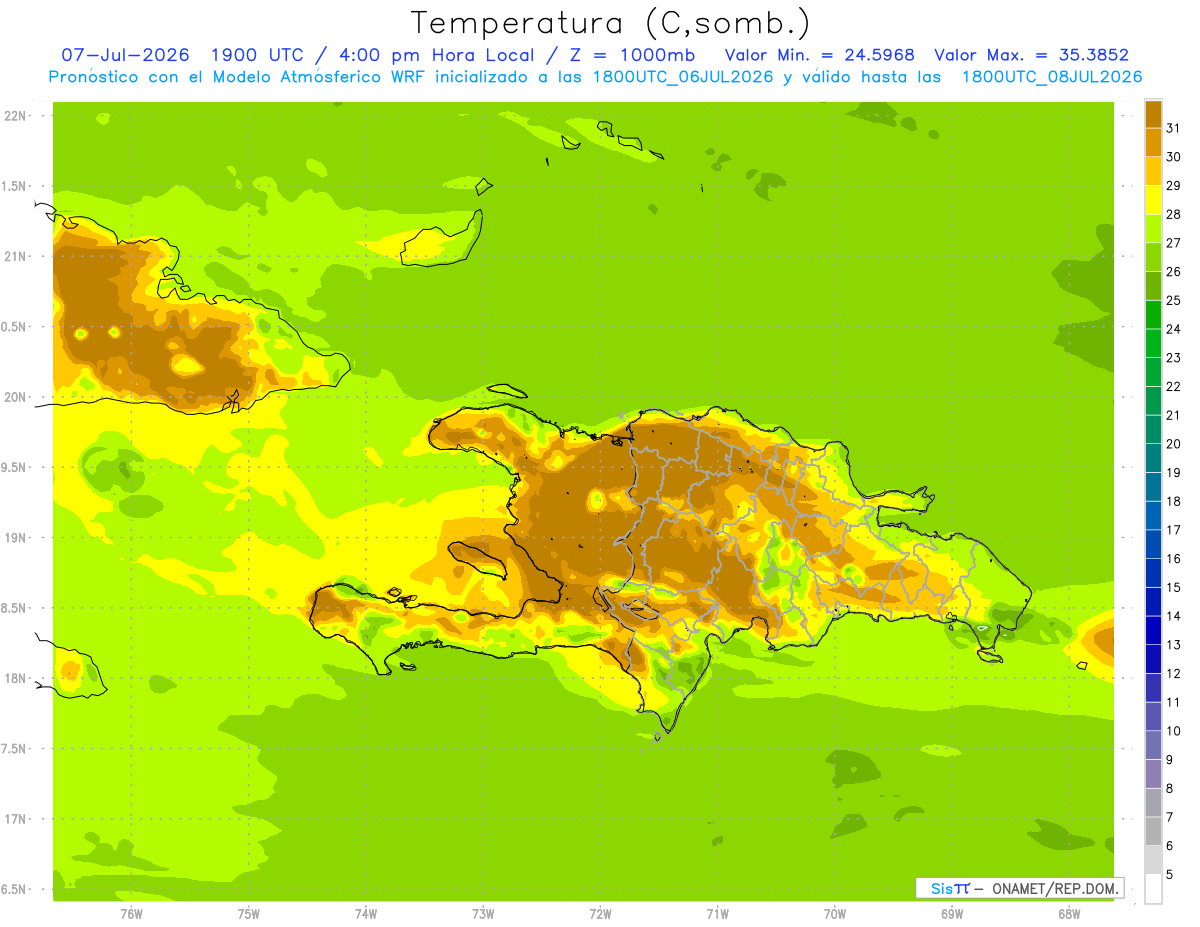Click the color bar label '25'
This screenshot has width=1200, height=927.
(1173, 300)
